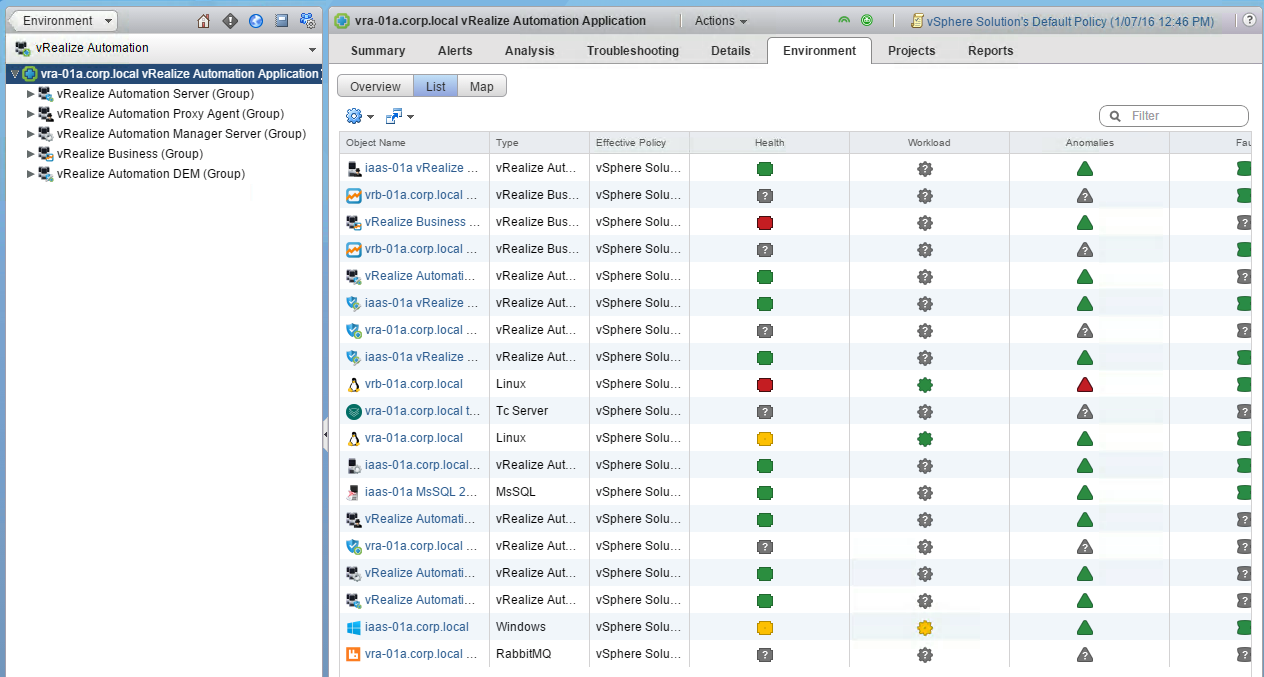
Task: Open the vra-01a.corp.local Tc Server object link
Action: (422, 411)
